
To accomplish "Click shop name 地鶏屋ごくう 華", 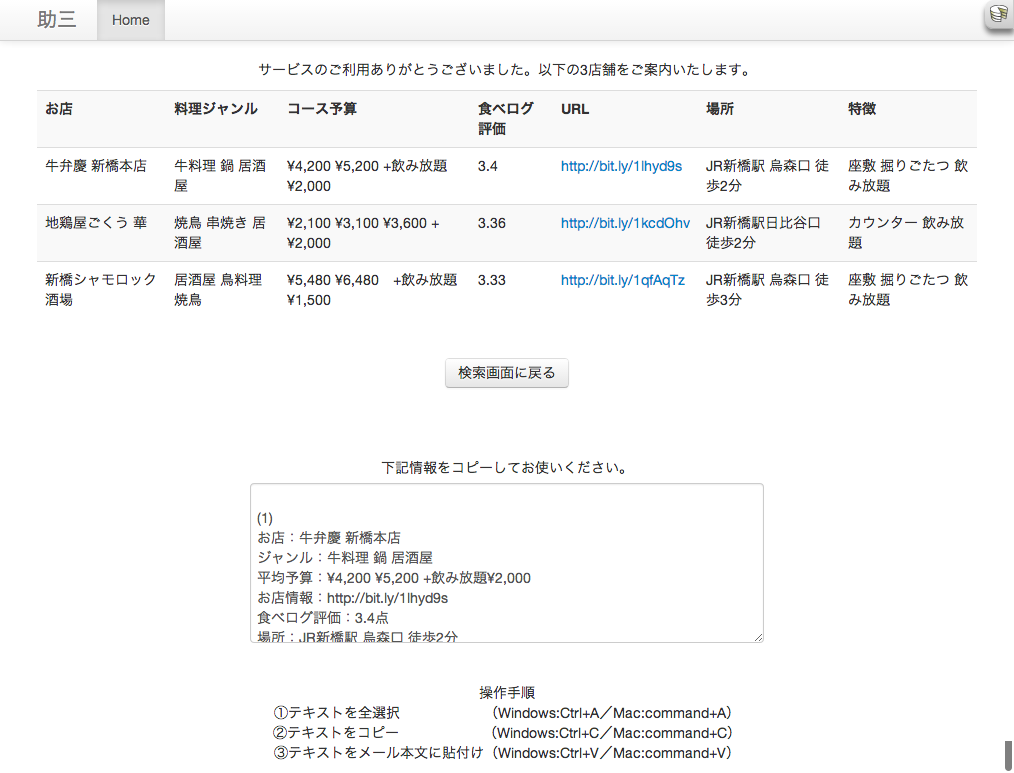I will [96, 223].
